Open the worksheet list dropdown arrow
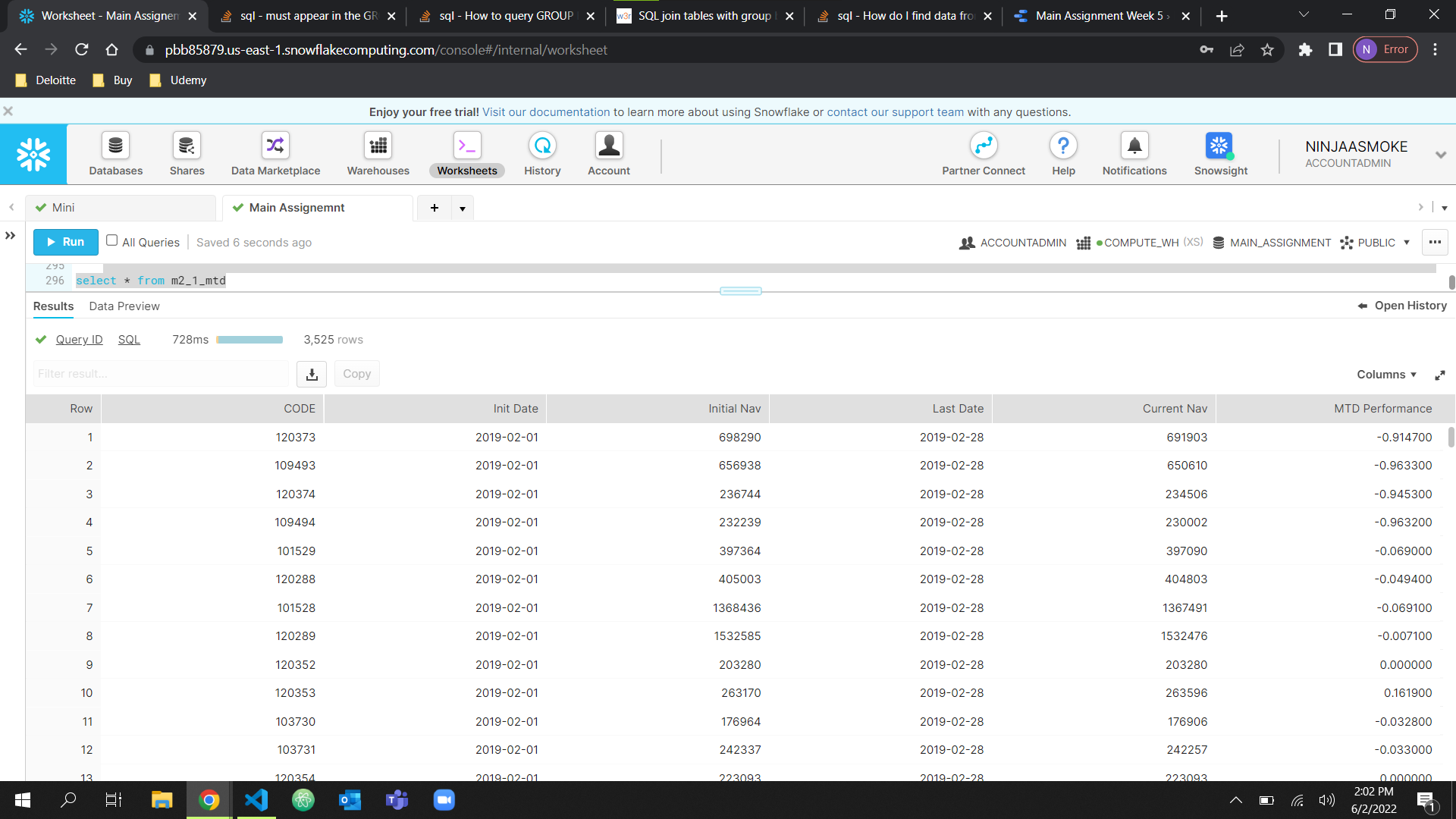 [x=463, y=207]
